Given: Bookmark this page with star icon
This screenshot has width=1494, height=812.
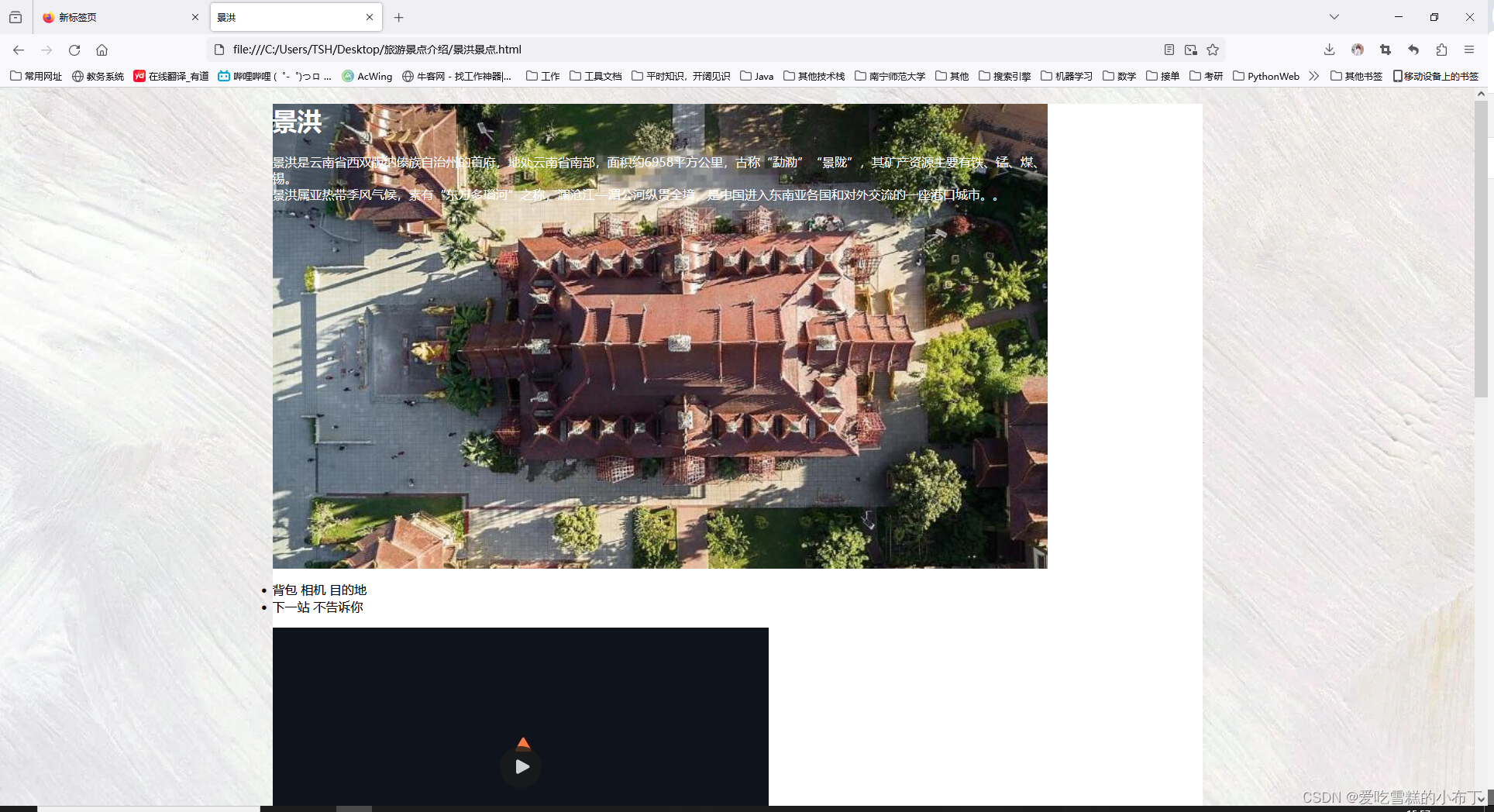Looking at the screenshot, I should [1213, 50].
